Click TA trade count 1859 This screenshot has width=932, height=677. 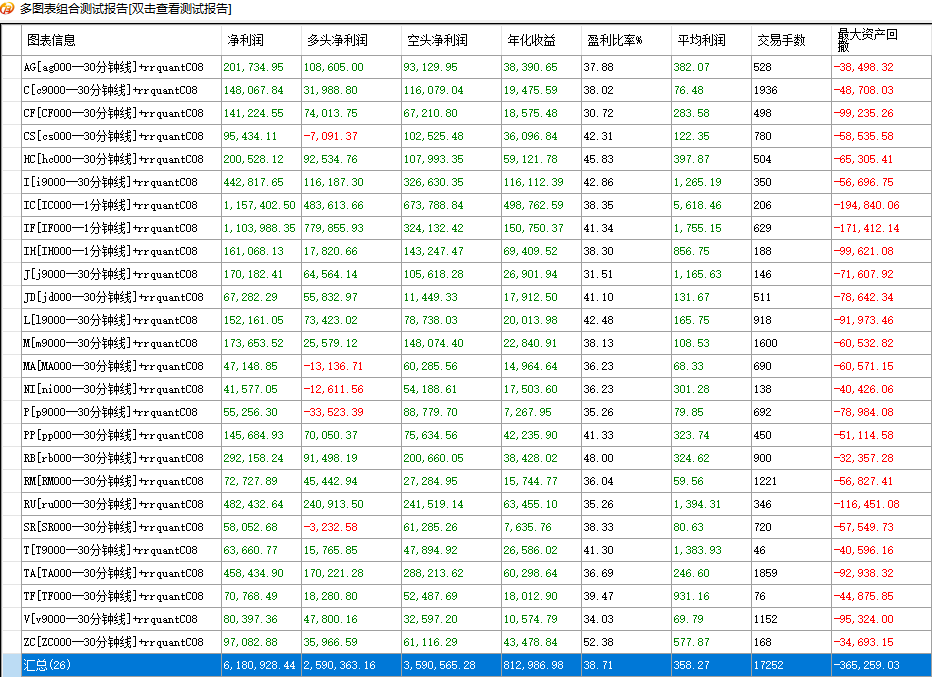point(765,573)
